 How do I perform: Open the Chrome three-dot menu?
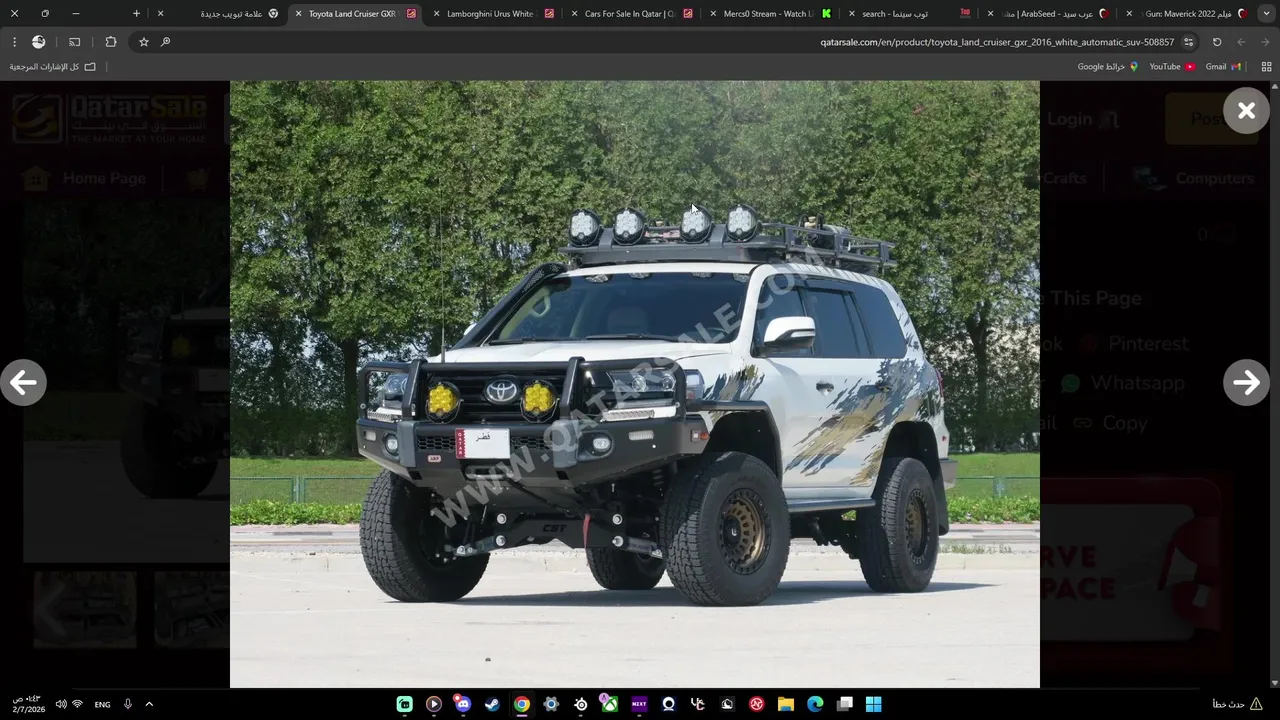pos(14,42)
